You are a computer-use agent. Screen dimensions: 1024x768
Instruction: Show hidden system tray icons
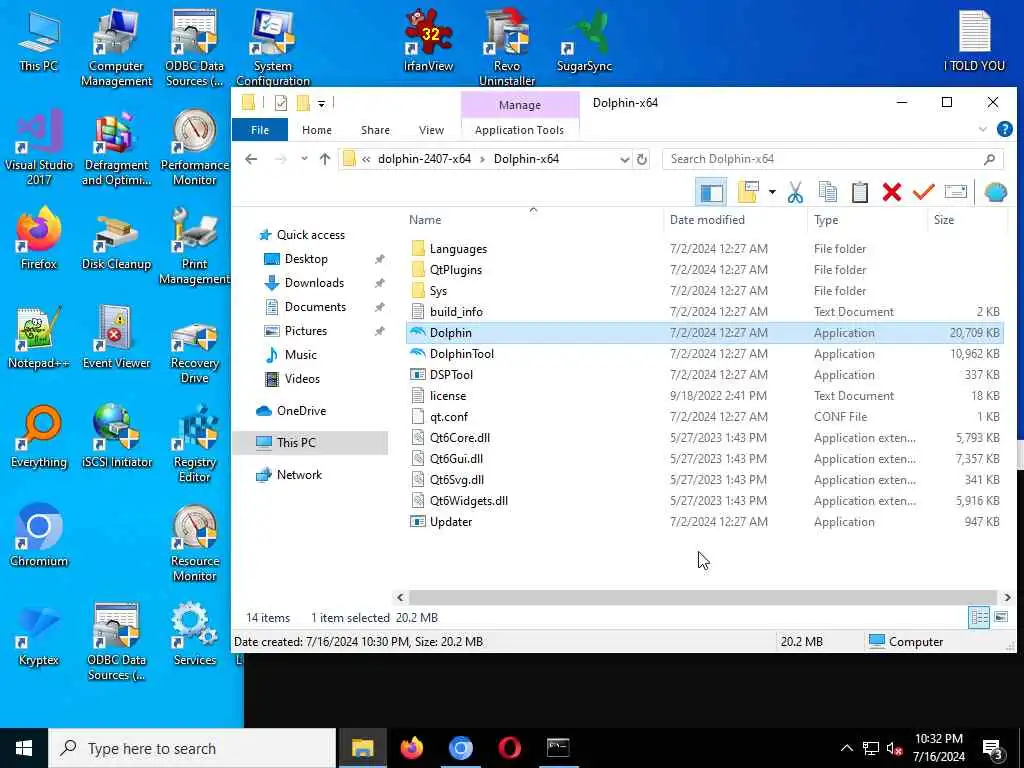pyautogui.click(x=846, y=748)
